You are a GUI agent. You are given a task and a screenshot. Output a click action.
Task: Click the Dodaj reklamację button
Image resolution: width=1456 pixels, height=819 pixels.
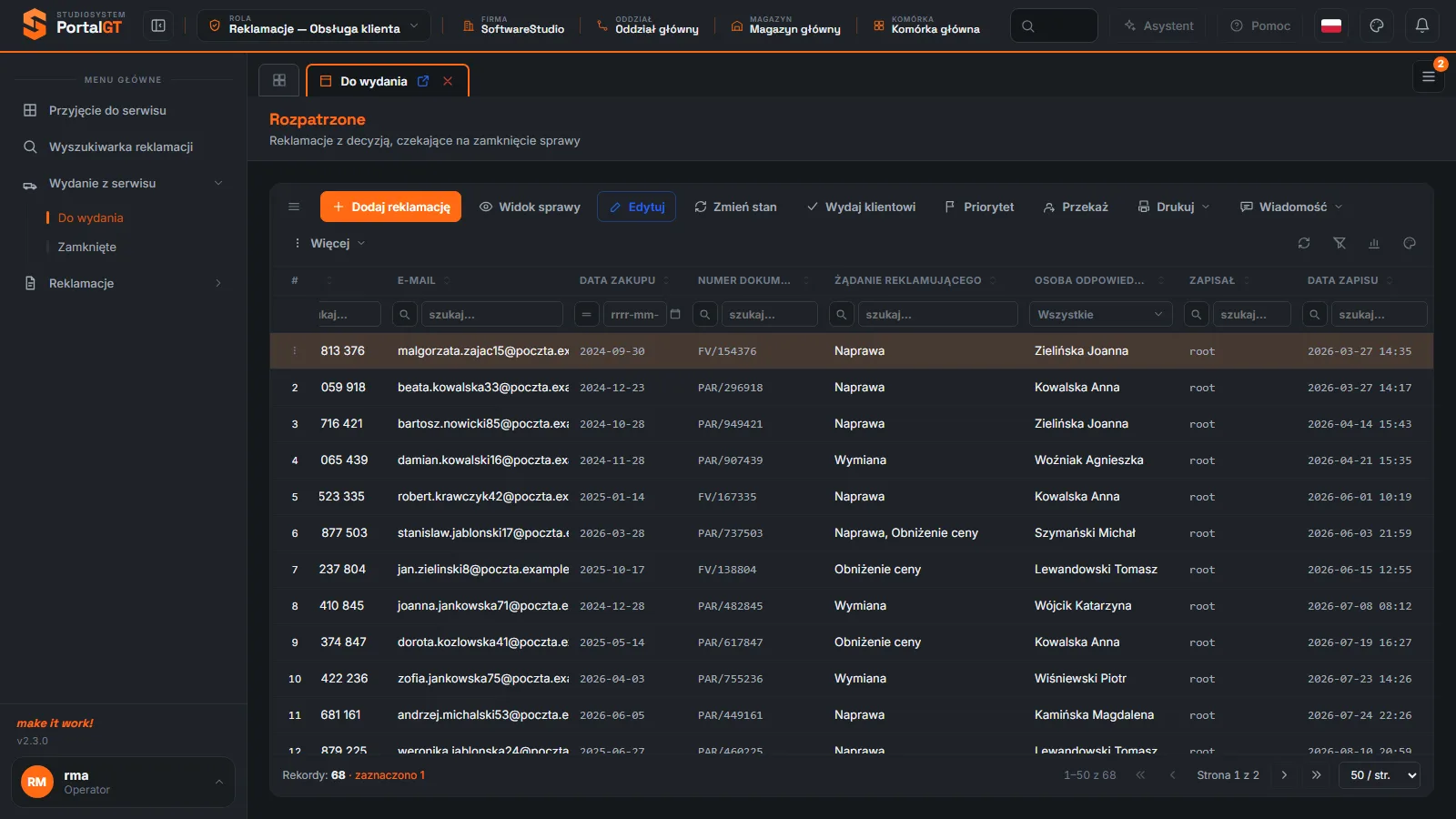(x=390, y=207)
